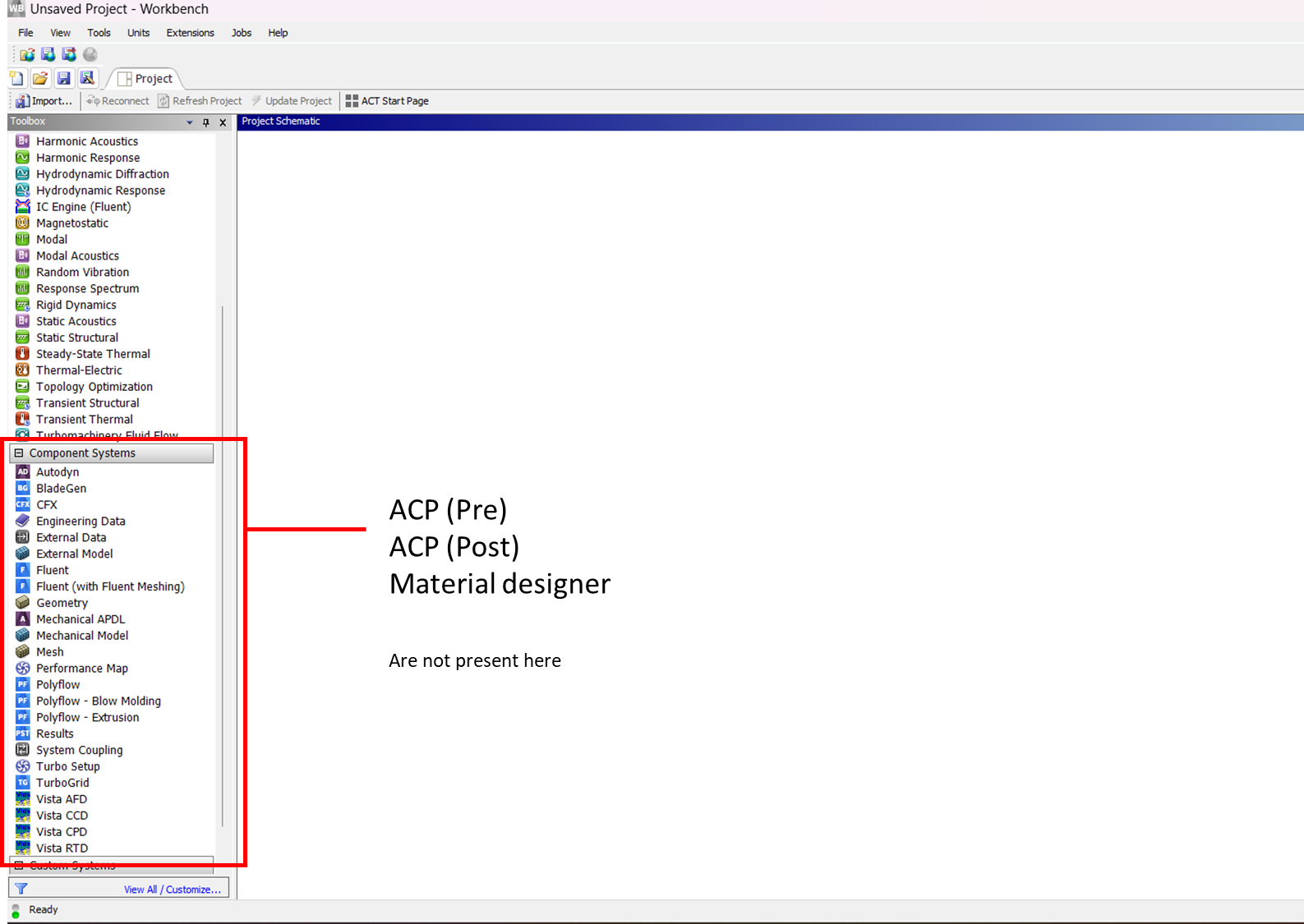This screenshot has height=924, width=1304.
Task: Select the BladeGen component icon
Action: point(23,489)
